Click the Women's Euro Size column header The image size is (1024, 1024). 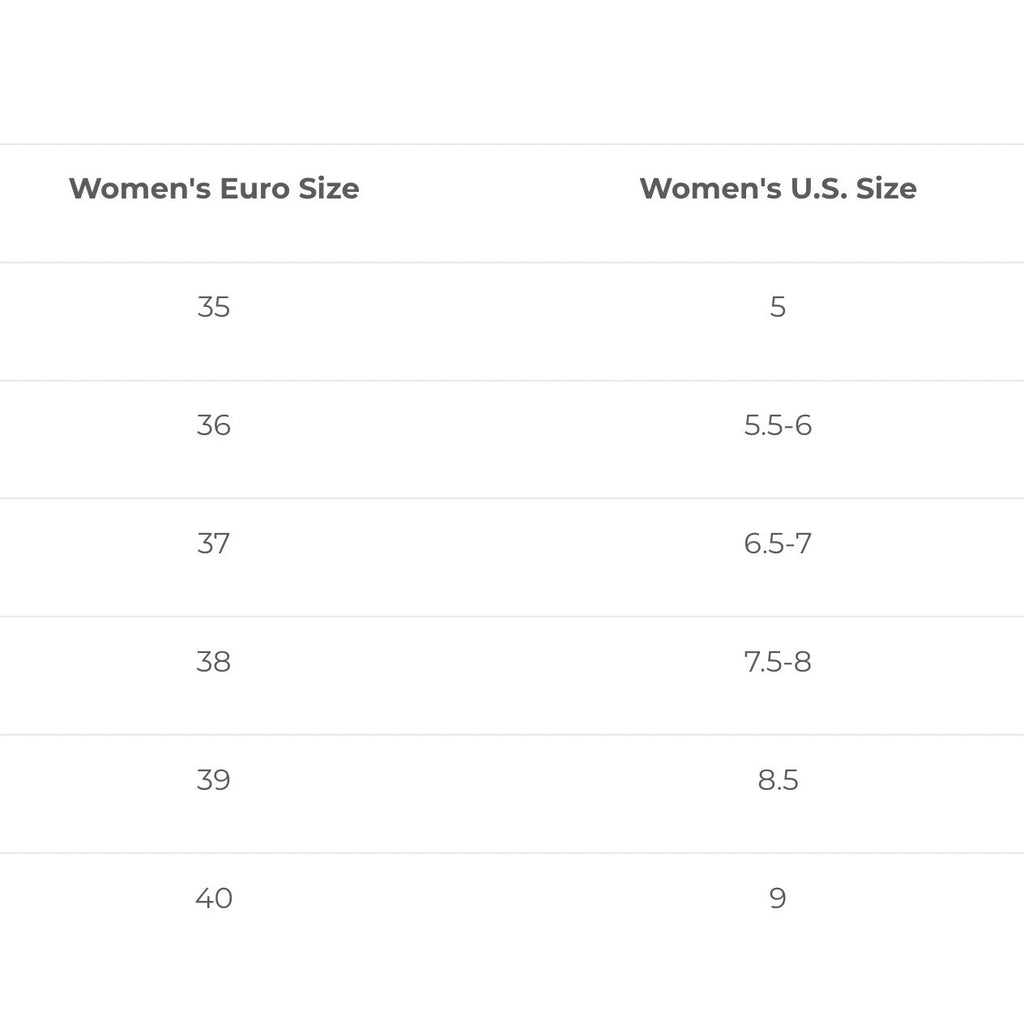[x=214, y=188]
